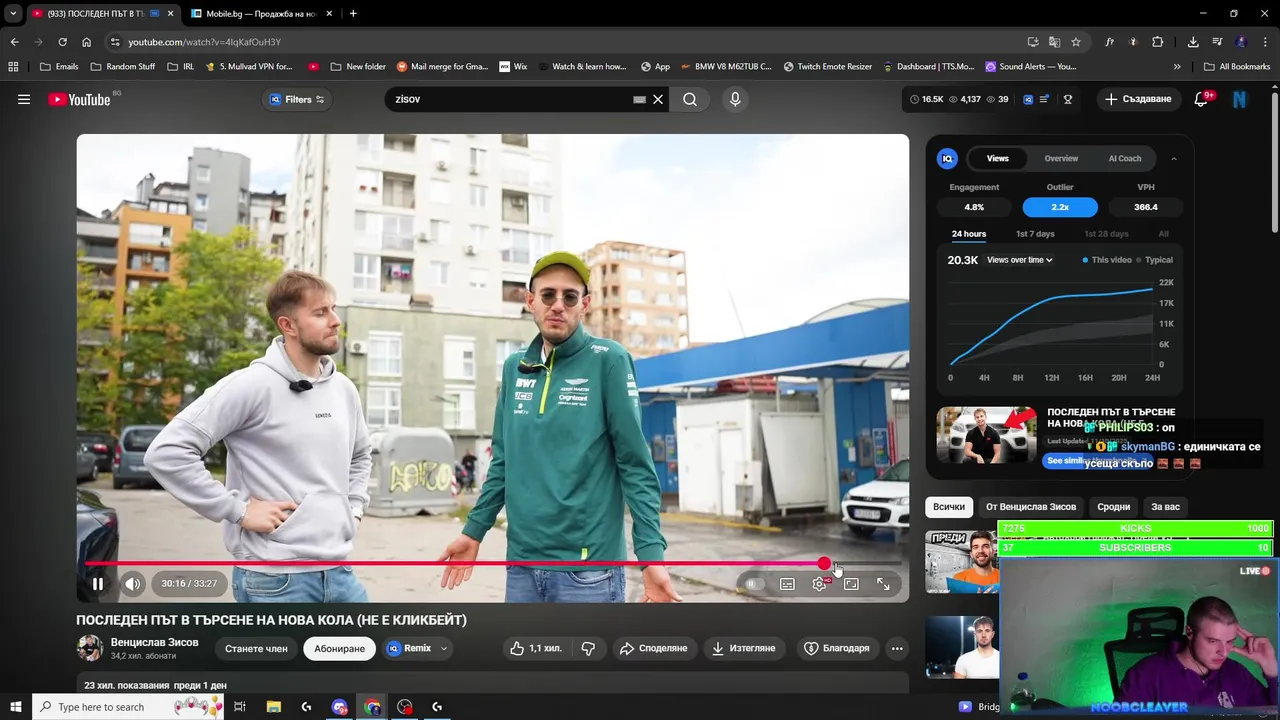Click the channel avatar of Венцислав Зисов
This screenshot has width=1280, height=720.
coord(90,648)
